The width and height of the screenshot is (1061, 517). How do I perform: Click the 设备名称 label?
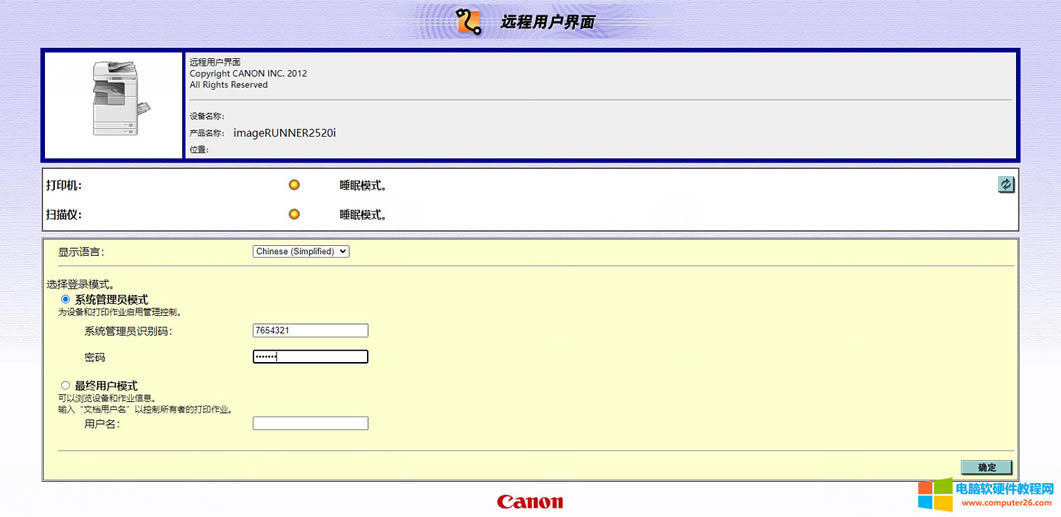[207, 116]
